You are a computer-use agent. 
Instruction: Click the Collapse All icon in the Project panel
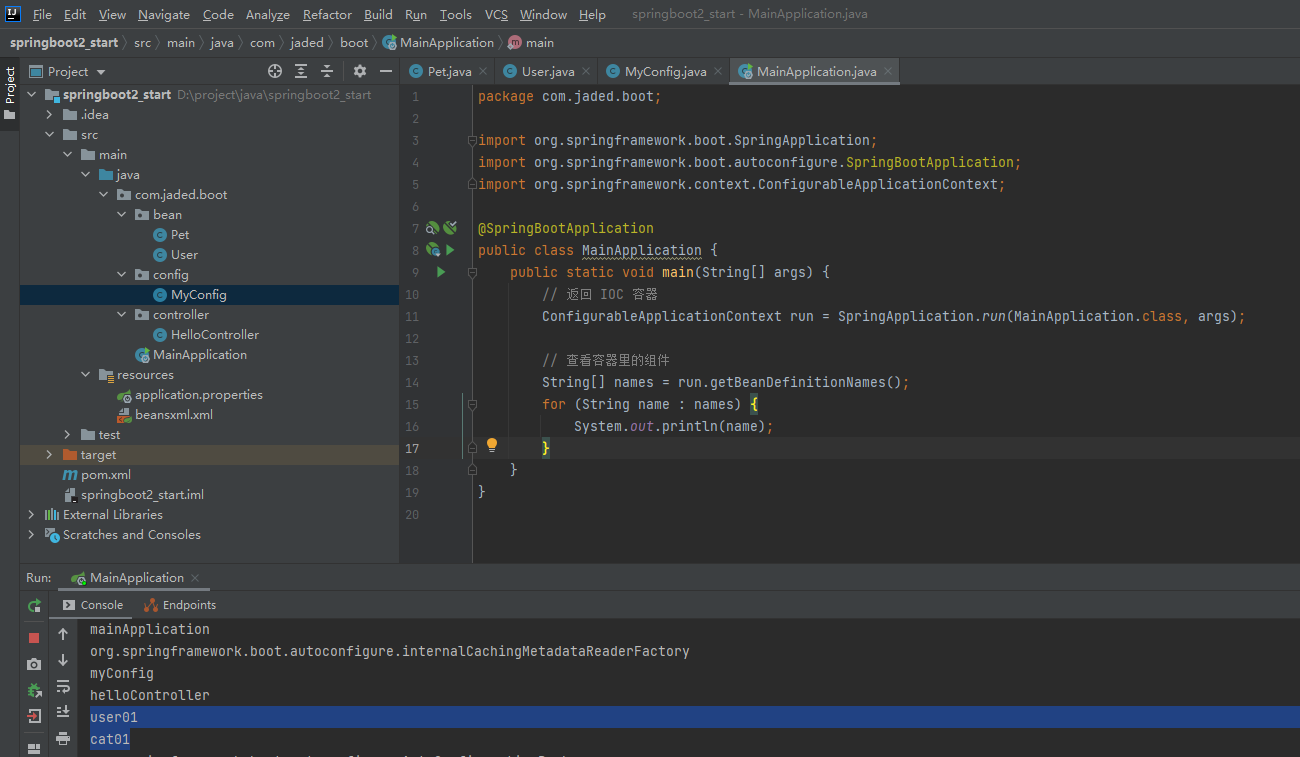coord(327,71)
